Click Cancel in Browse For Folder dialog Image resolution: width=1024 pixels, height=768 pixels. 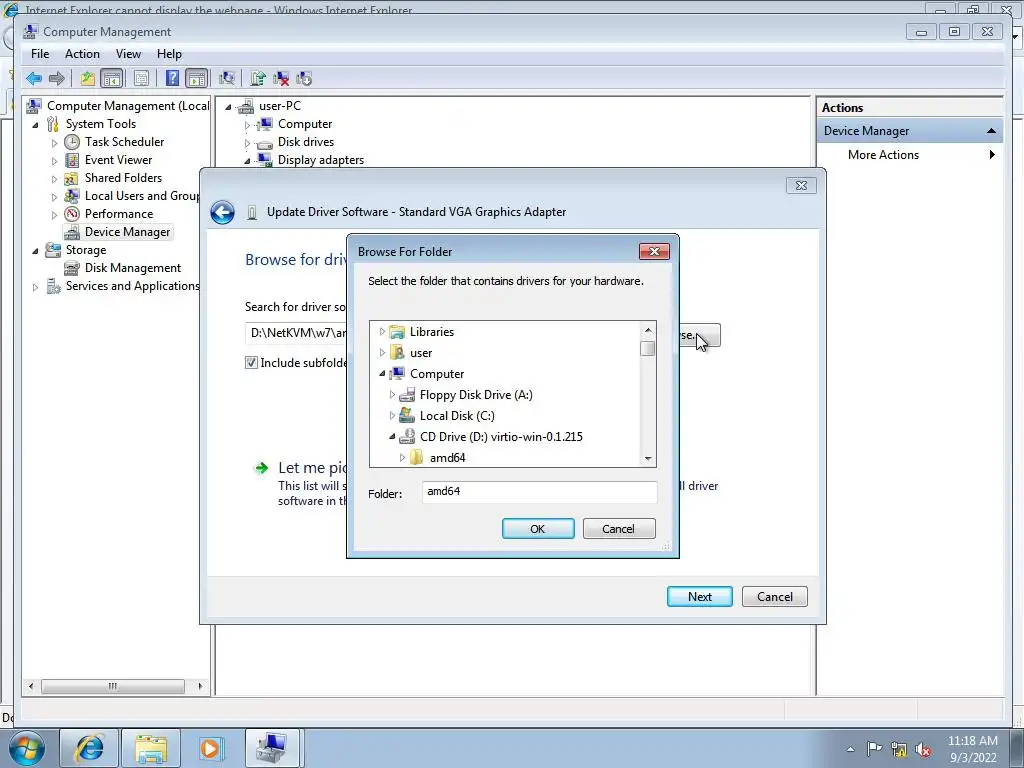click(618, 529)
